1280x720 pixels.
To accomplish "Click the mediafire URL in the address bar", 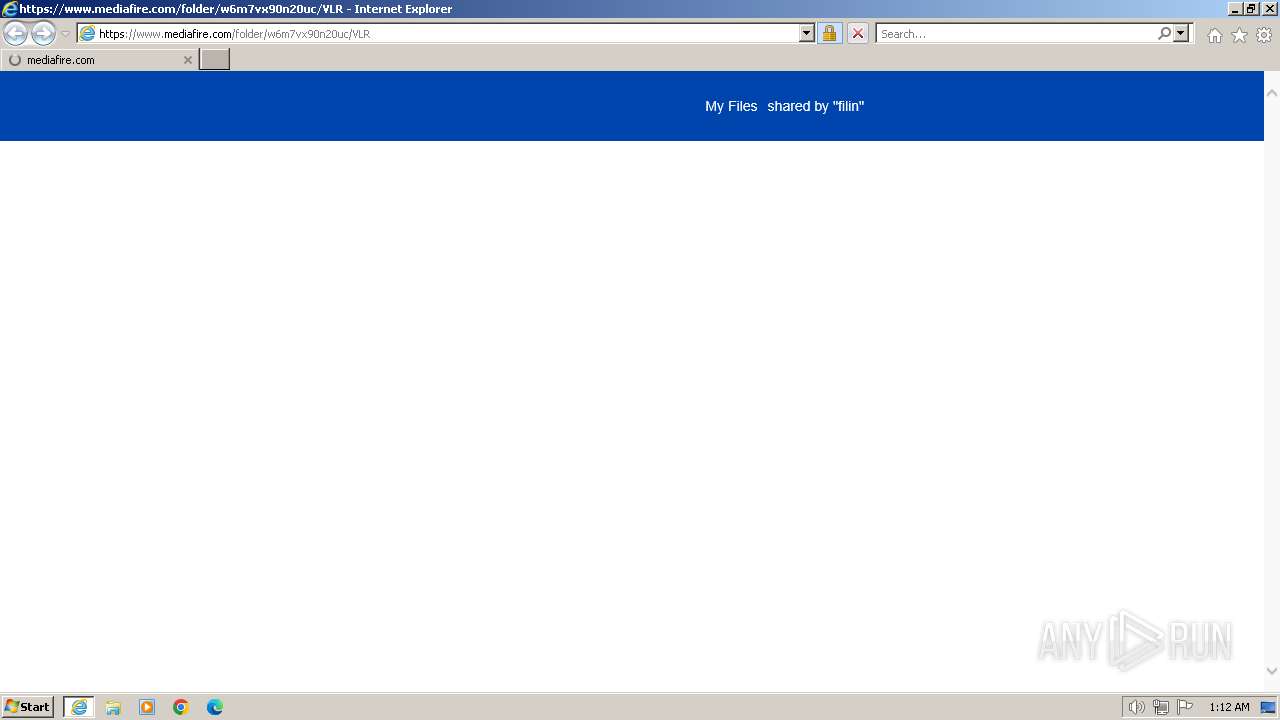I will (234, 34).
